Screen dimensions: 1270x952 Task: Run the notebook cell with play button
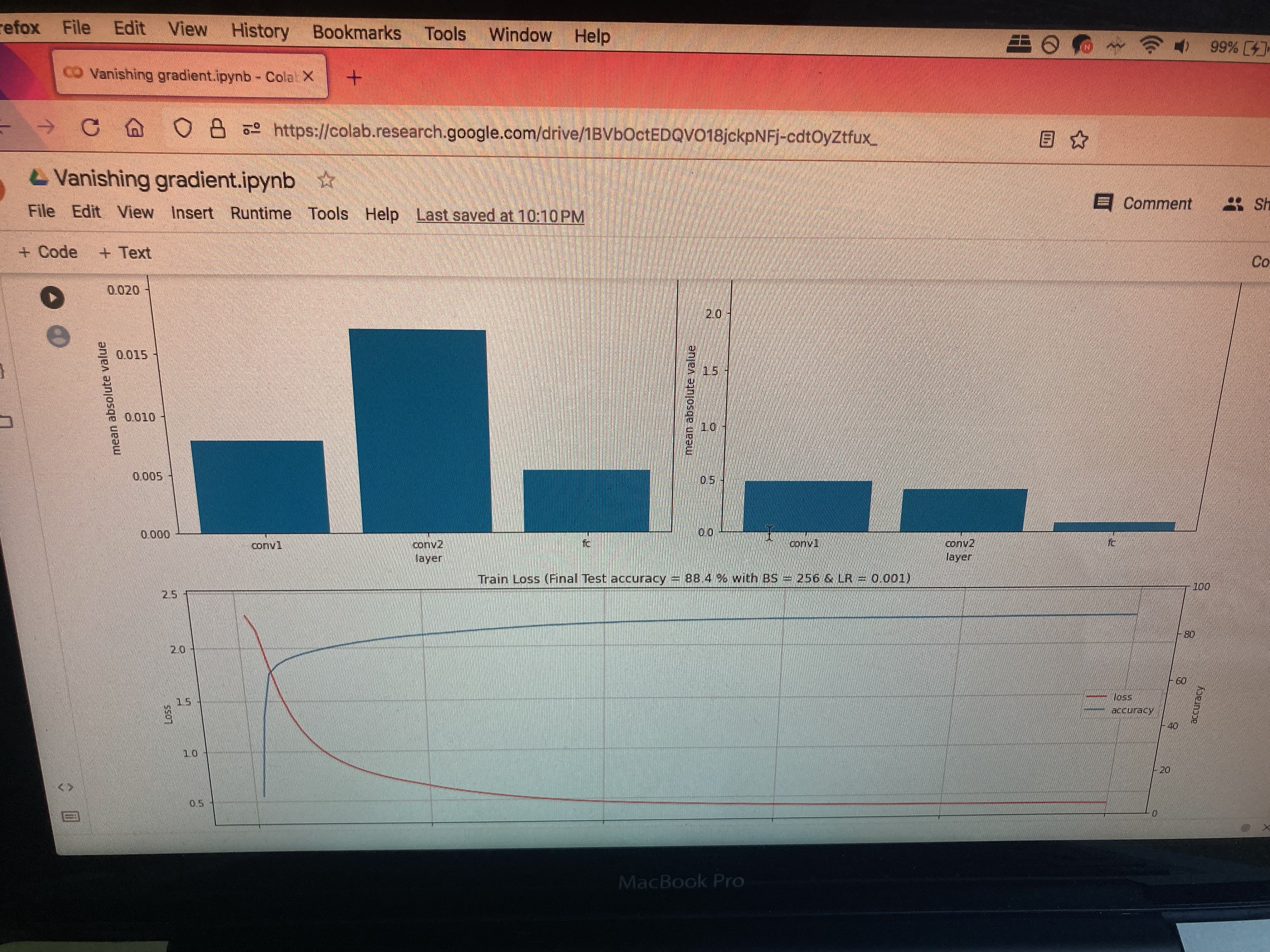point(52,297)
